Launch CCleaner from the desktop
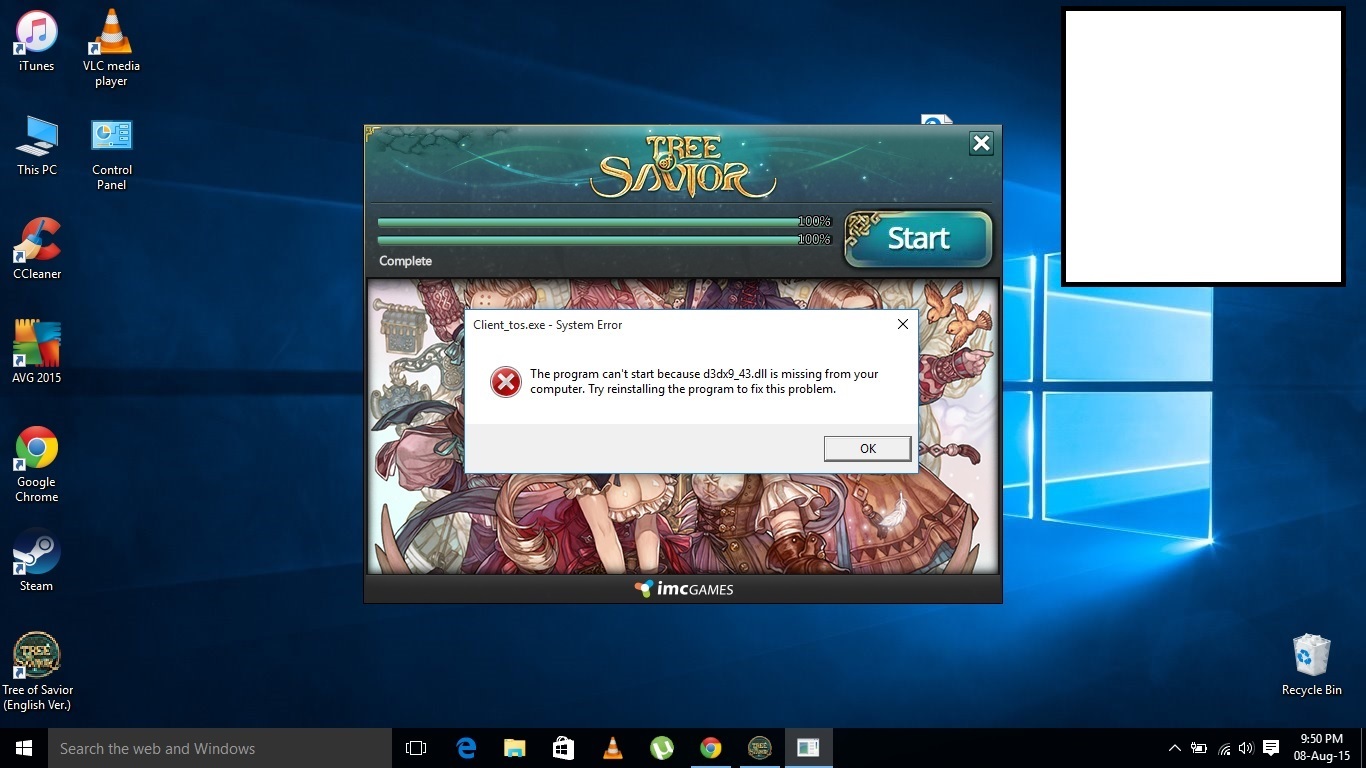This screenshot has height=768, width=1366. 37,248
